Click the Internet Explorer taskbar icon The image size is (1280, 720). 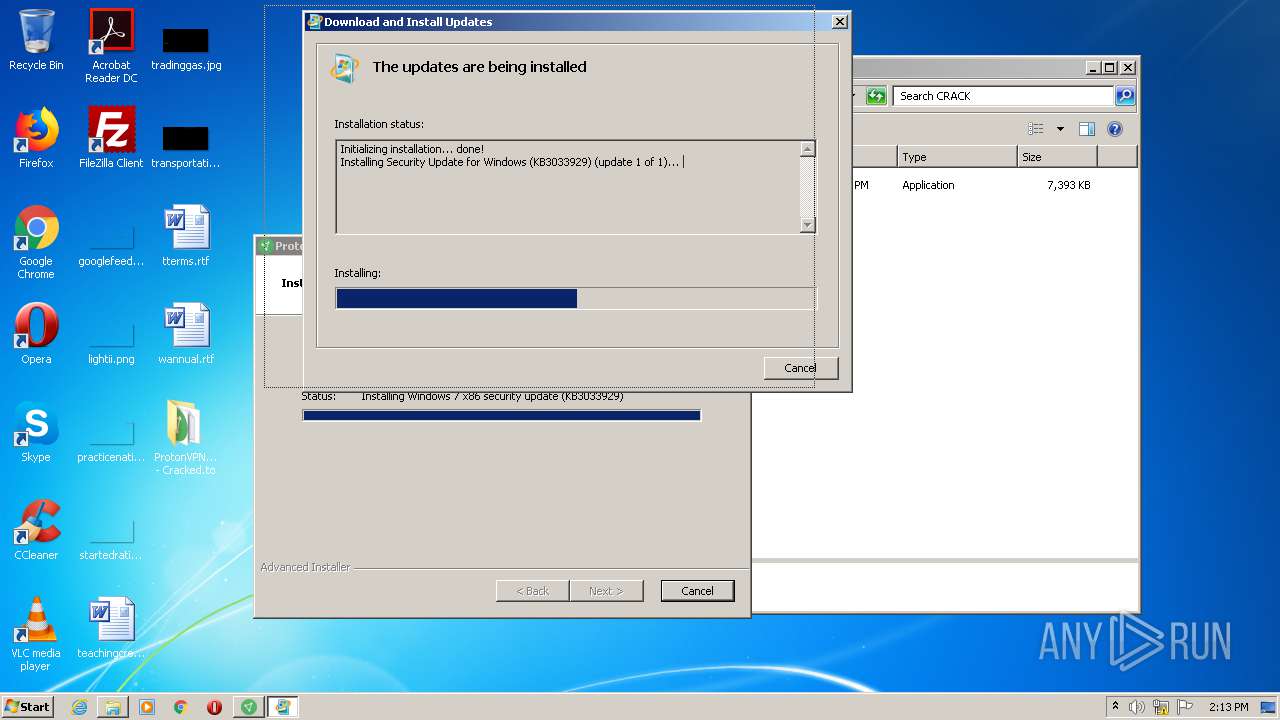(x=79, y=707)
